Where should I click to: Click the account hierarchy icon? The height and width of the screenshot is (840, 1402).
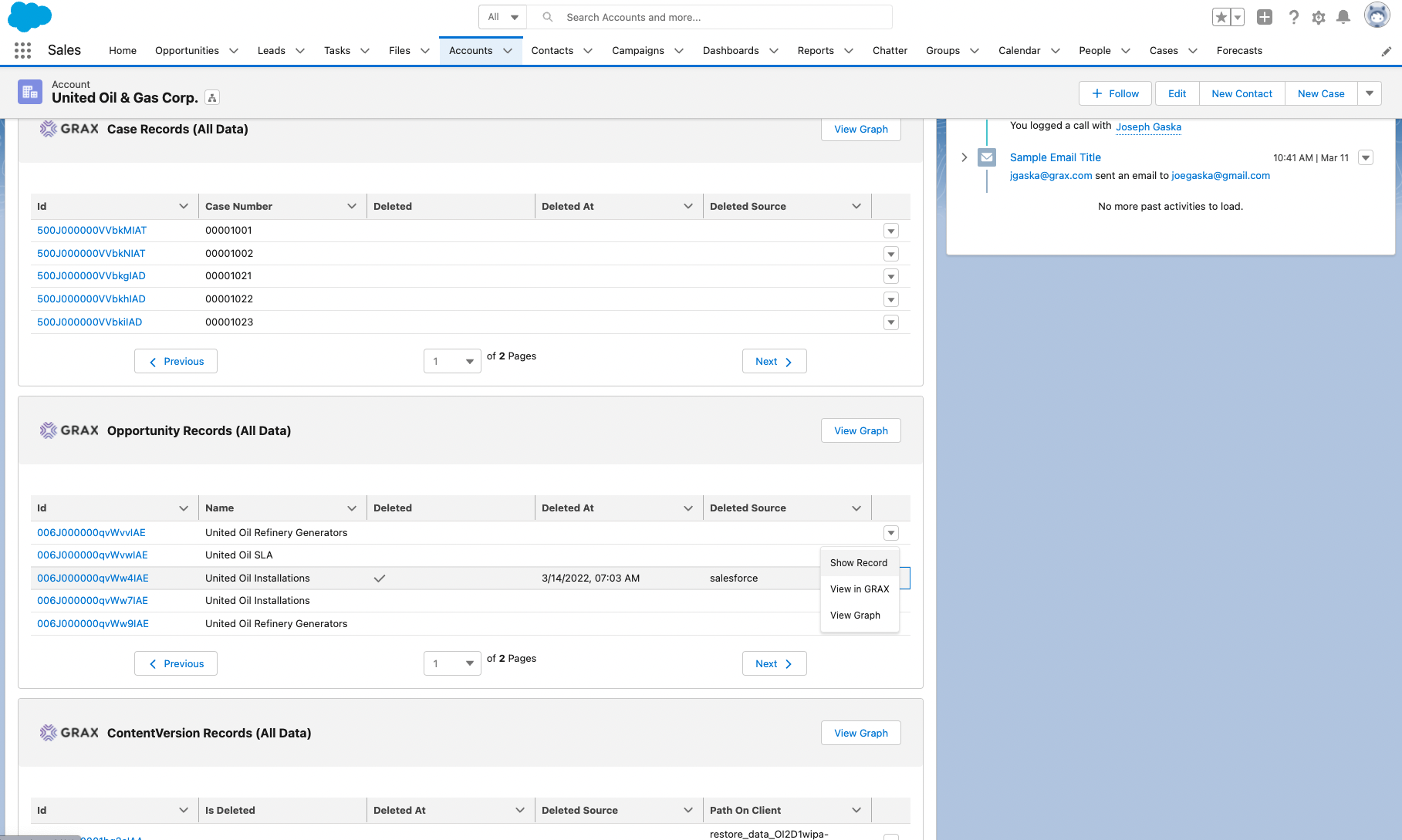click(x=212, y=97)
